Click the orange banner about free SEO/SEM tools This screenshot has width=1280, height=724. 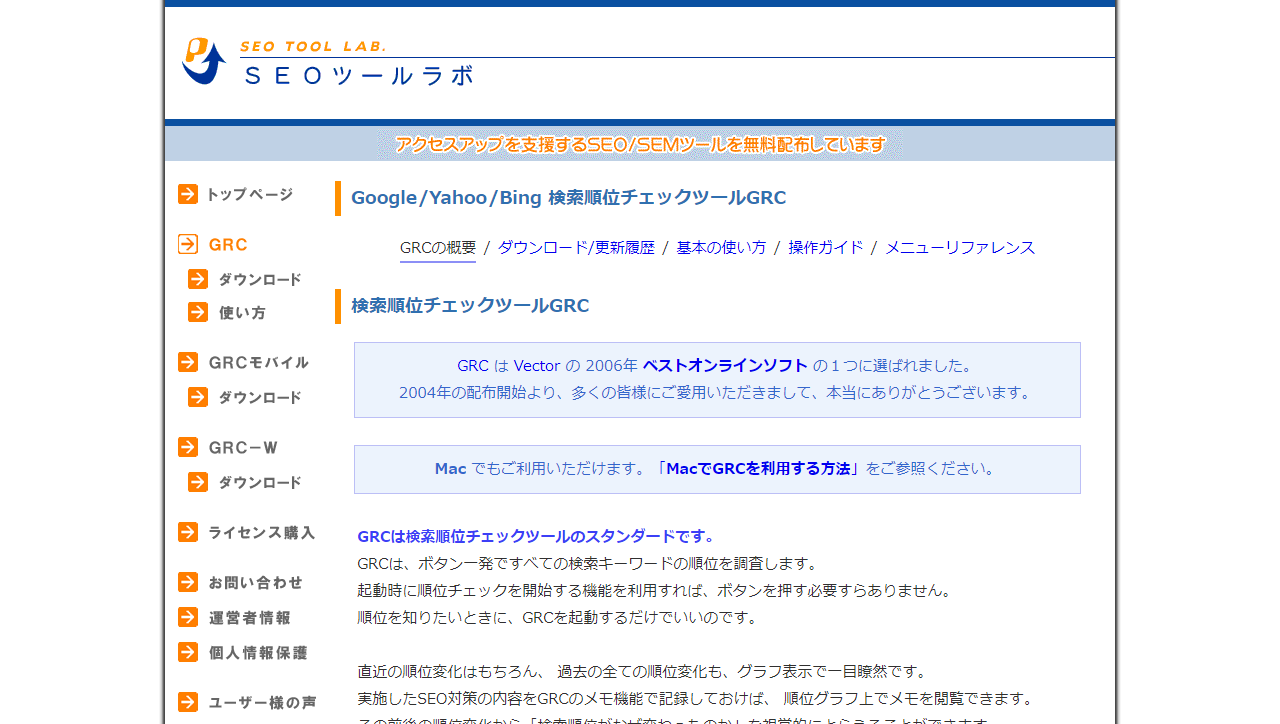[x=640, y=145]
